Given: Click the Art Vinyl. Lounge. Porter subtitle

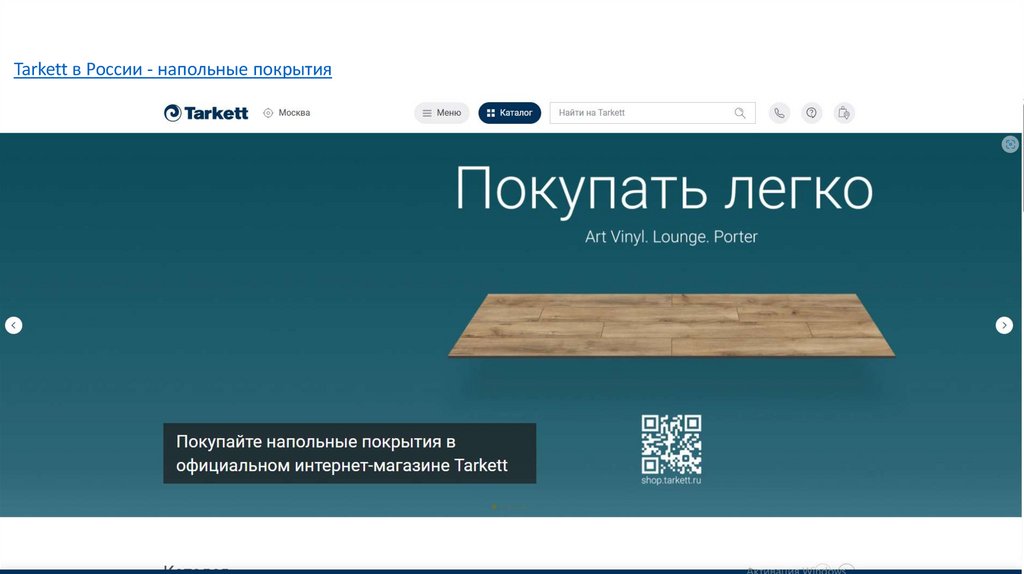Looking at the screenshot, I should 671,236.
